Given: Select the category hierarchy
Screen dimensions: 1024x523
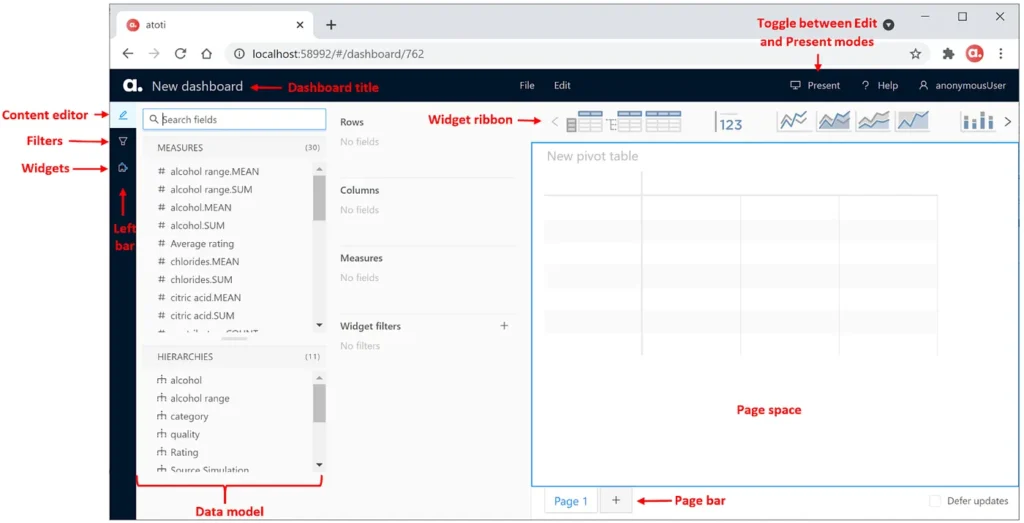Looking at the screenshot, I should pyautogui.click(x=189, y=416).
